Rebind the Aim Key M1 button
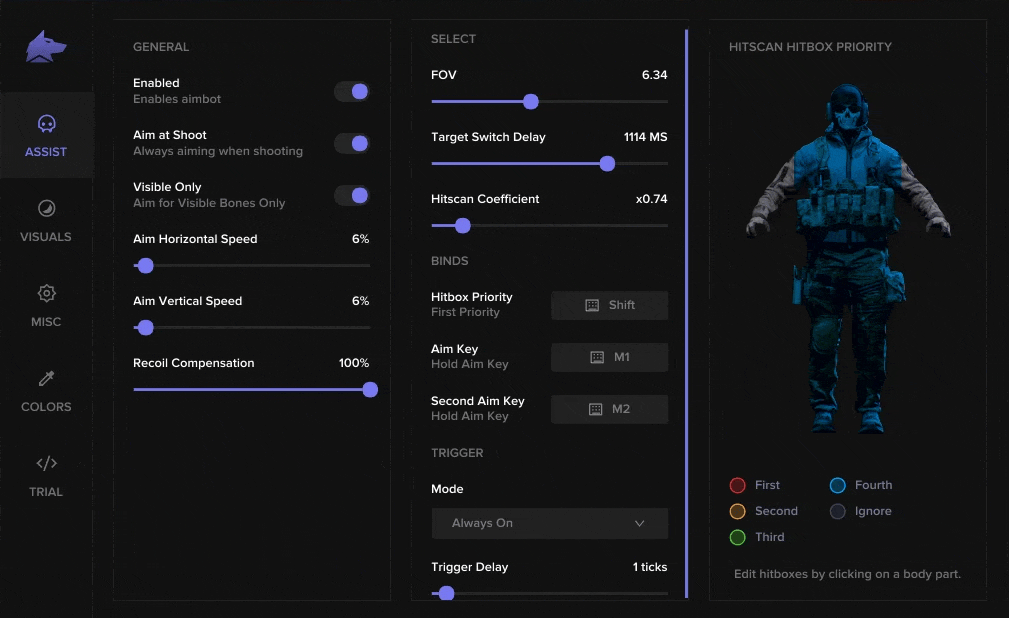Viewport: 1009px width, 618px height. tap(609, 357)
